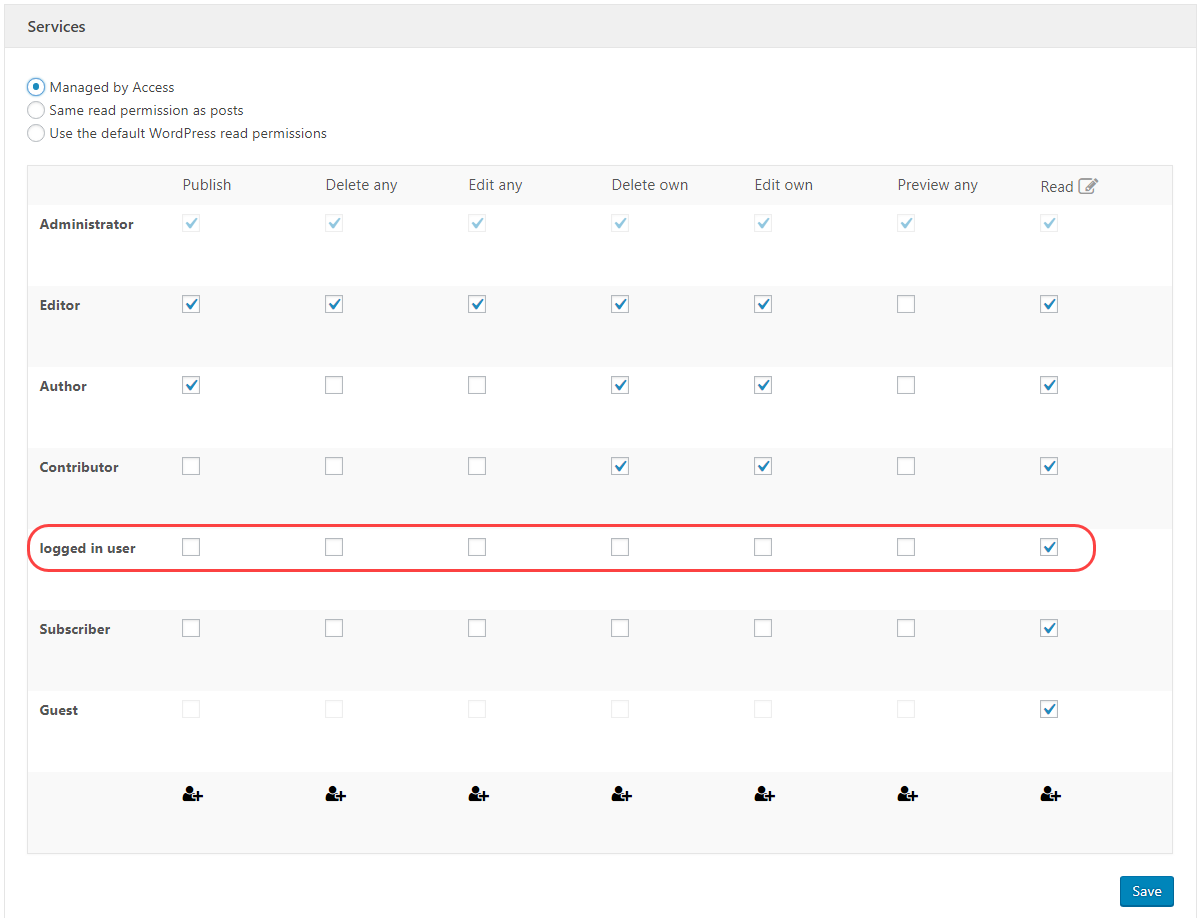1200x918 pixels.
Task: Uncheck Read for logged in user
Action: coord(1049,547)
